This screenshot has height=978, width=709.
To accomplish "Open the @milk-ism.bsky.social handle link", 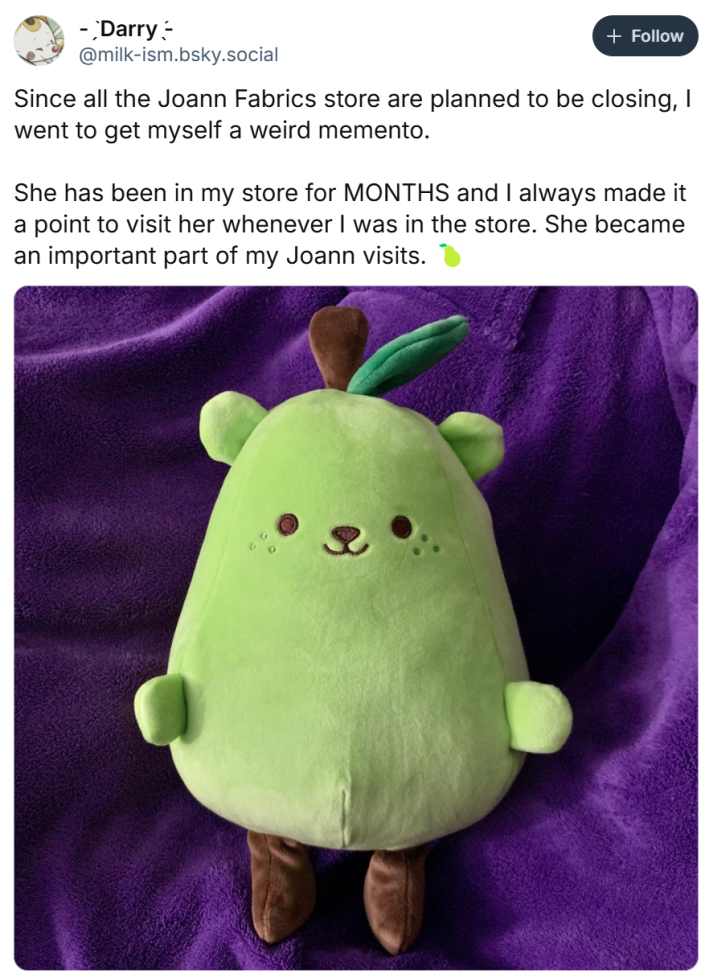I will (x=178, y=55).
